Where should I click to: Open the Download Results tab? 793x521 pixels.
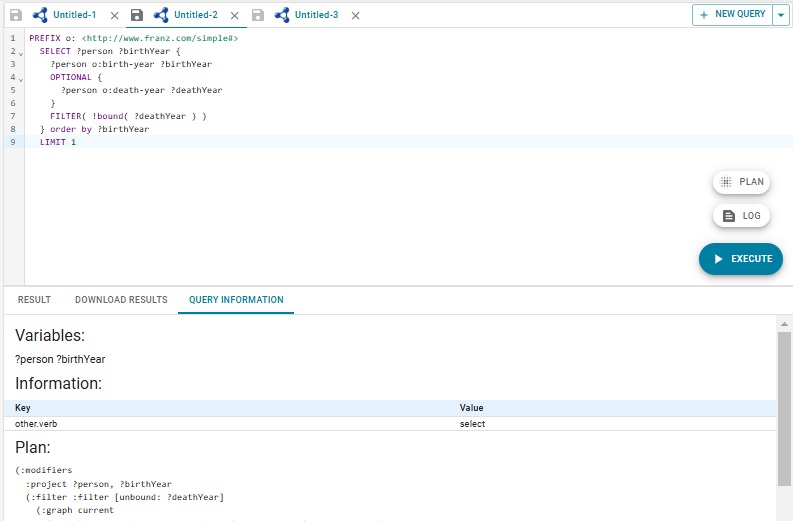pyautogui.click(x=121, y=300)
